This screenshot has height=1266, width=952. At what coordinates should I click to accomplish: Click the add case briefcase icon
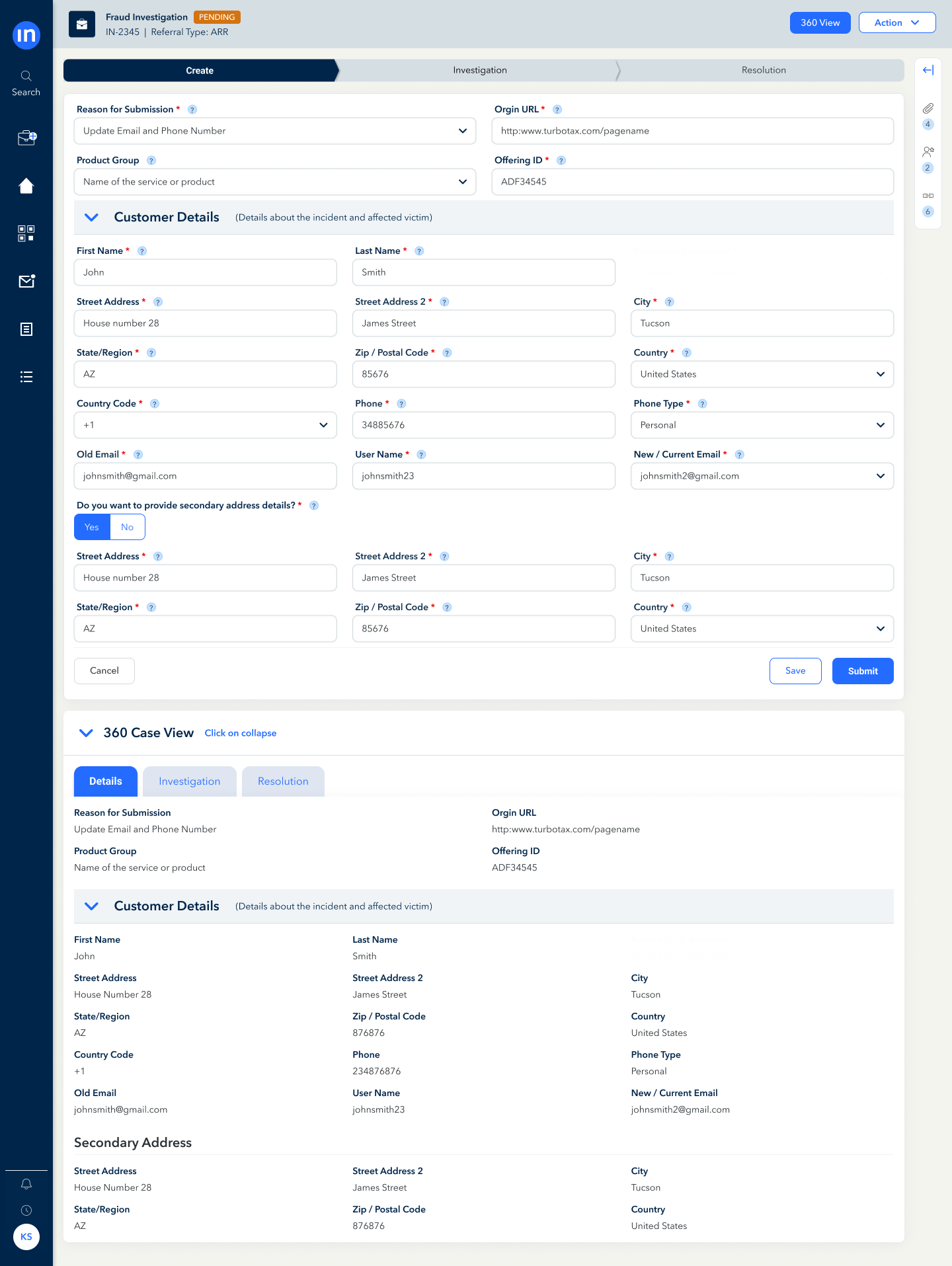point(26,138)
